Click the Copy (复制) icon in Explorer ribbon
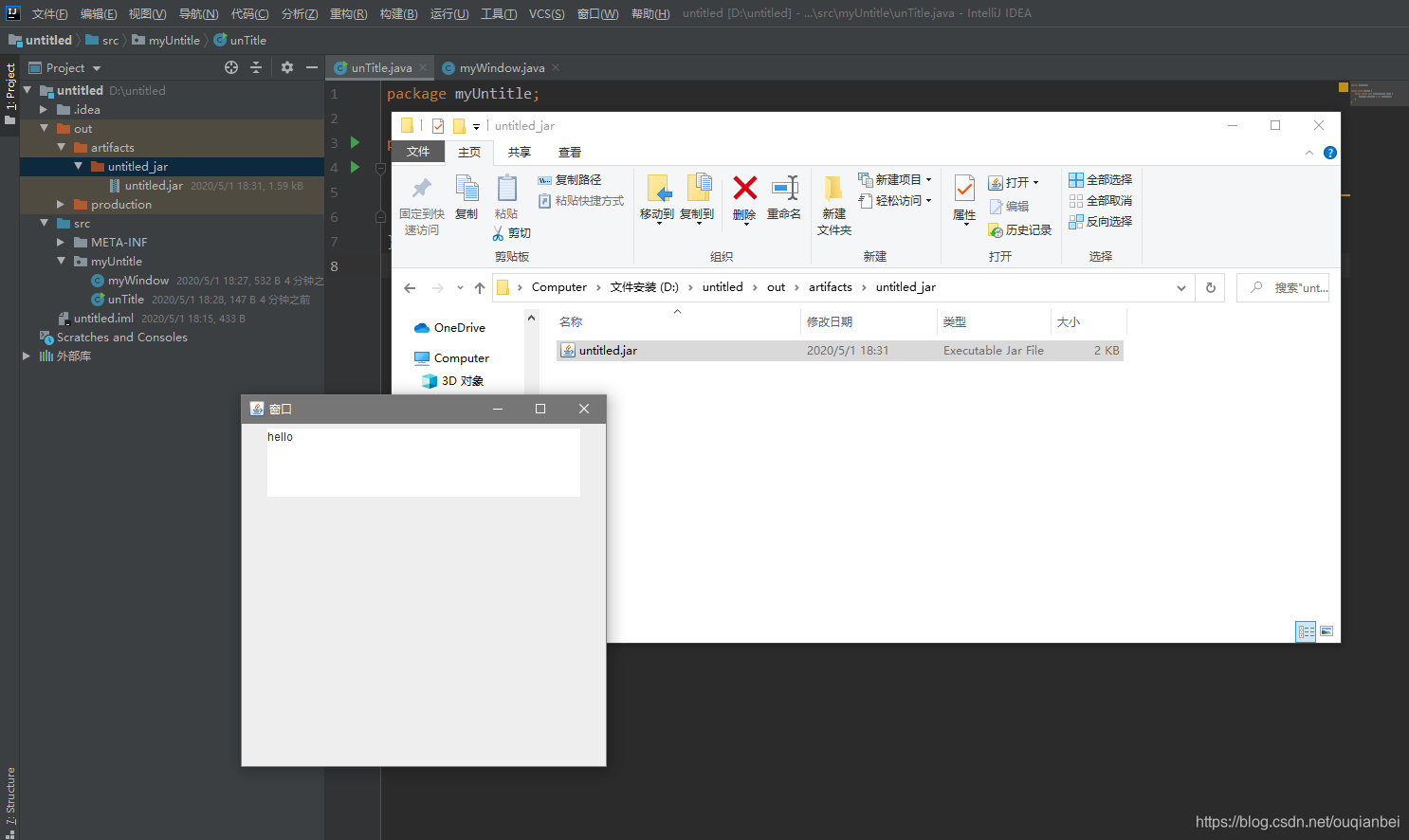The width and height of the screenshot is (1409, 840). (x=467, y=197)
